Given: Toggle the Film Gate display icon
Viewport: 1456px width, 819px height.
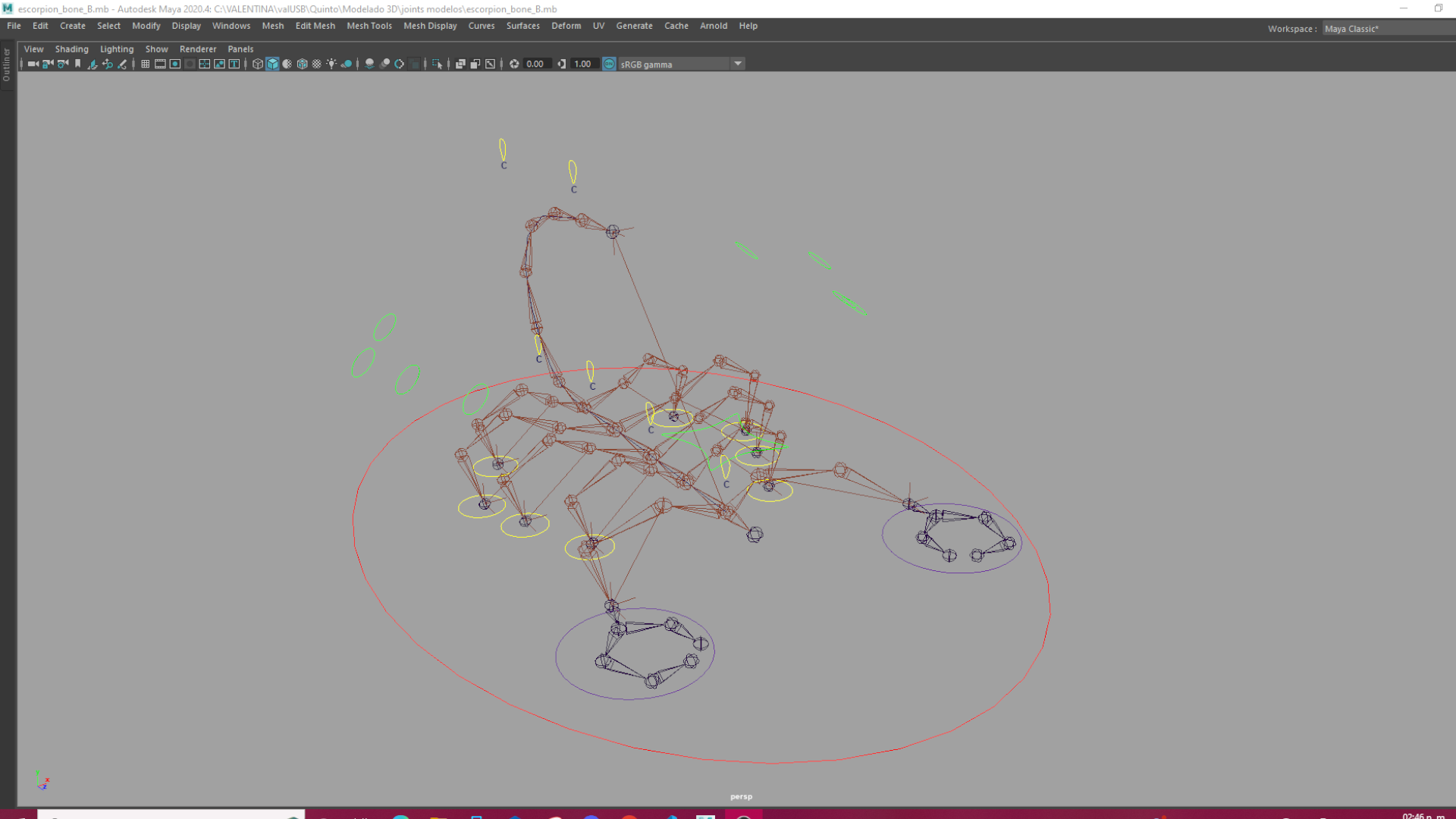Looking at the screenshot, I should pos(160,64).
